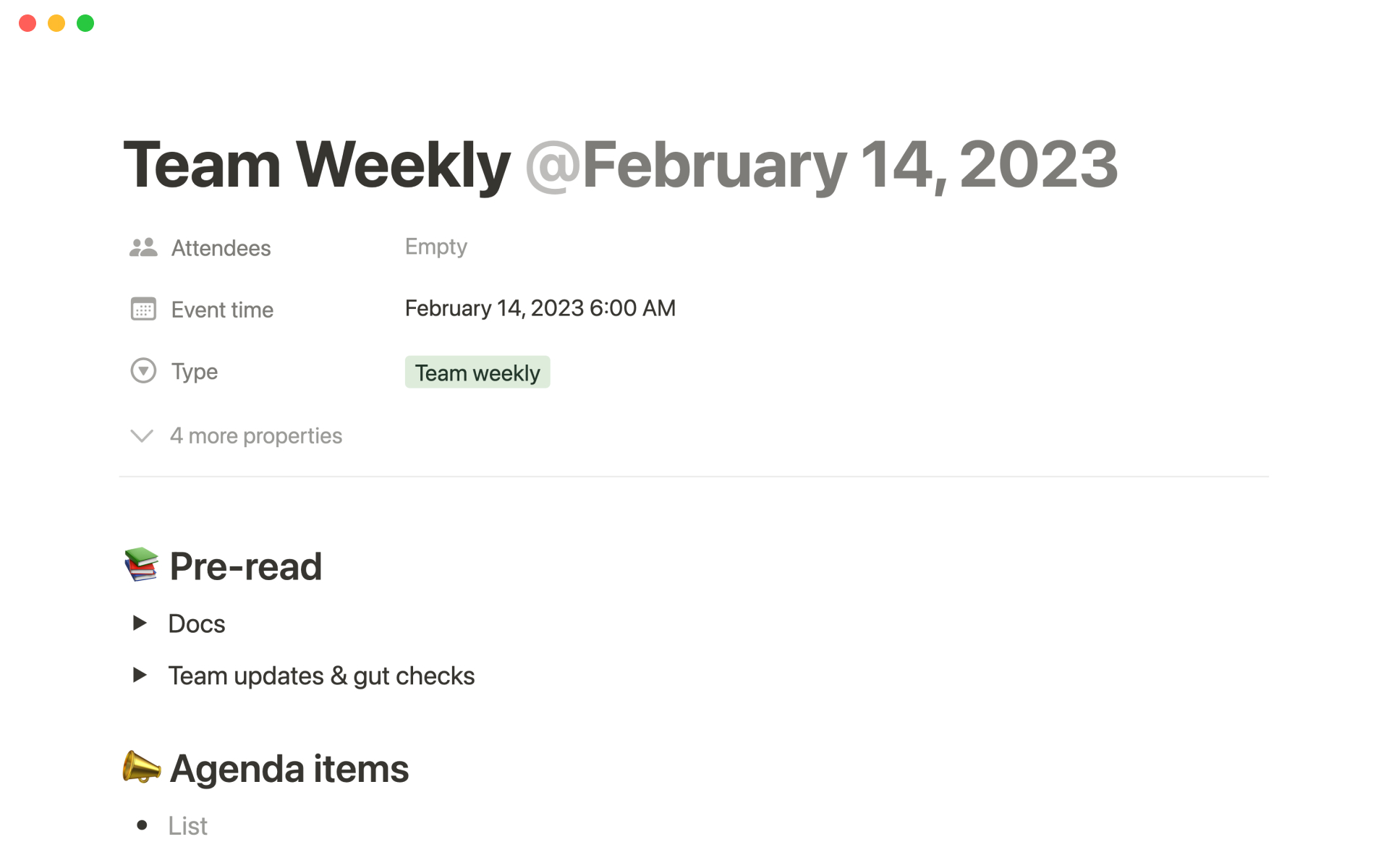Click the List placeholder bullet item
Viewport: 1389px width, 868px height.
[x=188, y=825]
